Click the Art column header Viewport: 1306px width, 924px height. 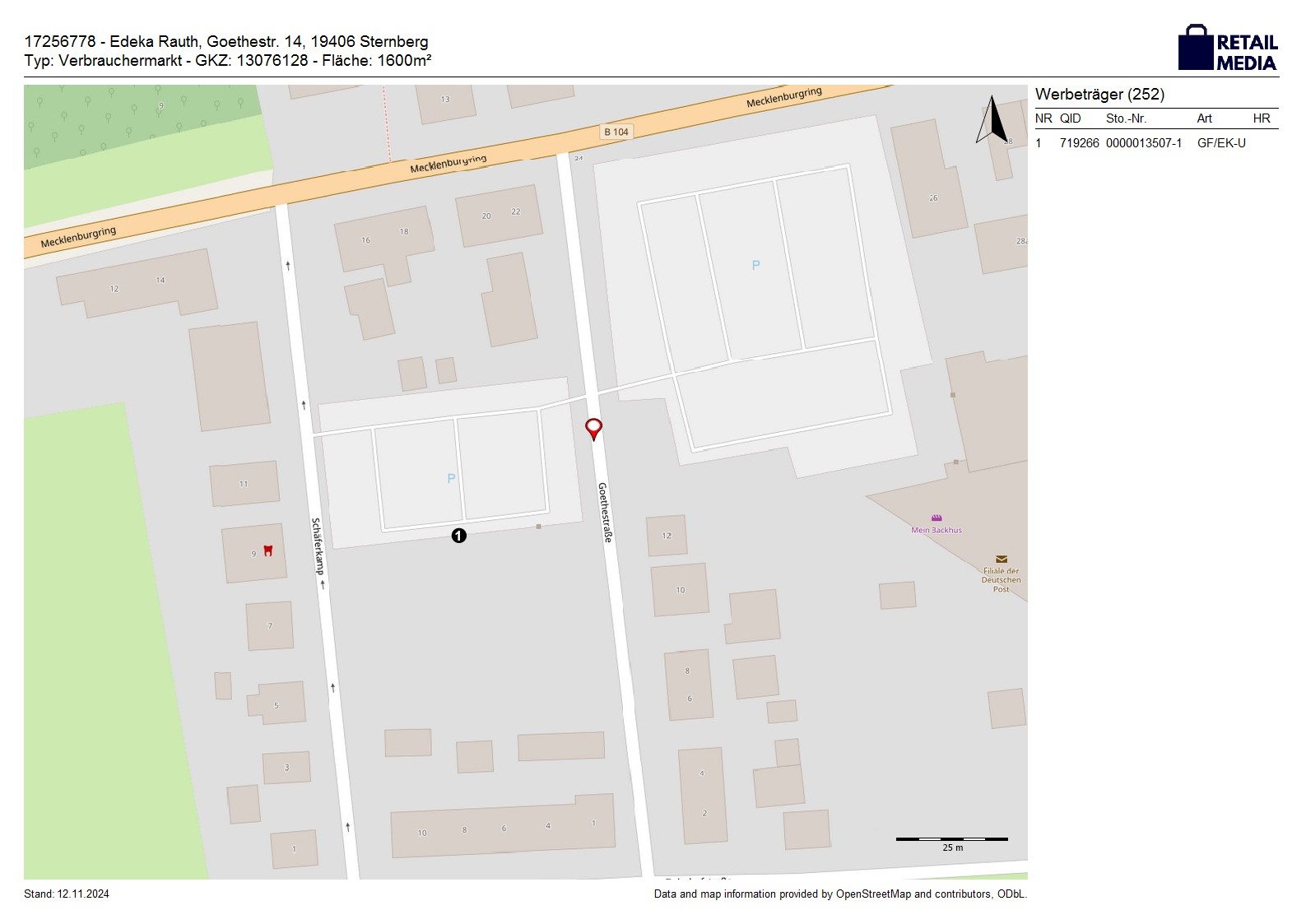tap(1204, 118)
